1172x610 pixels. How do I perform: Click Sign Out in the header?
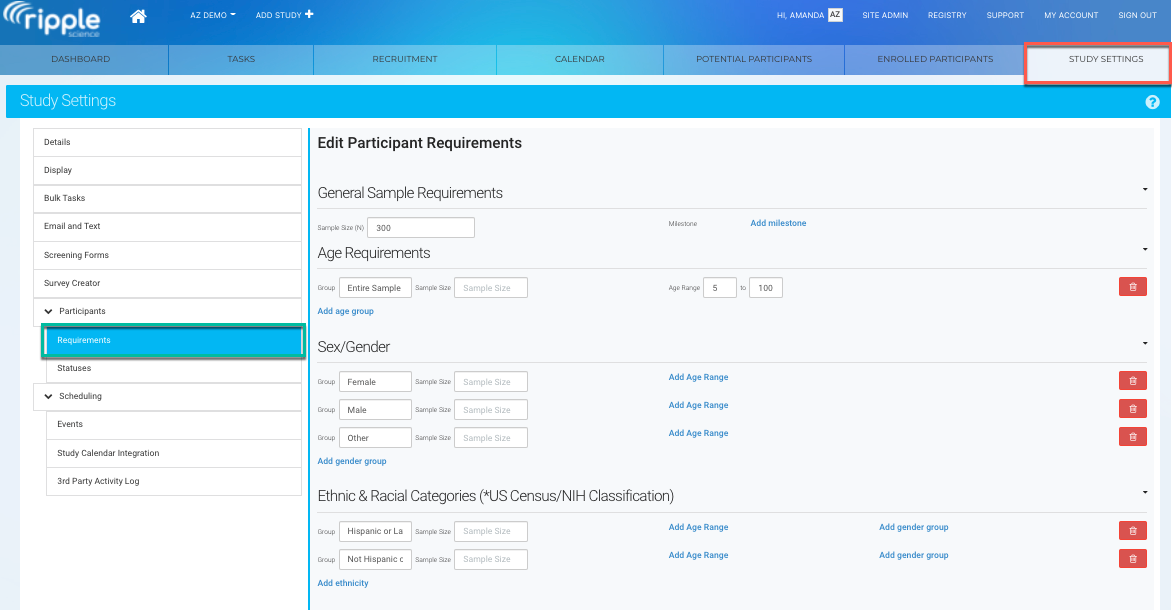[x=1137, y=15]
